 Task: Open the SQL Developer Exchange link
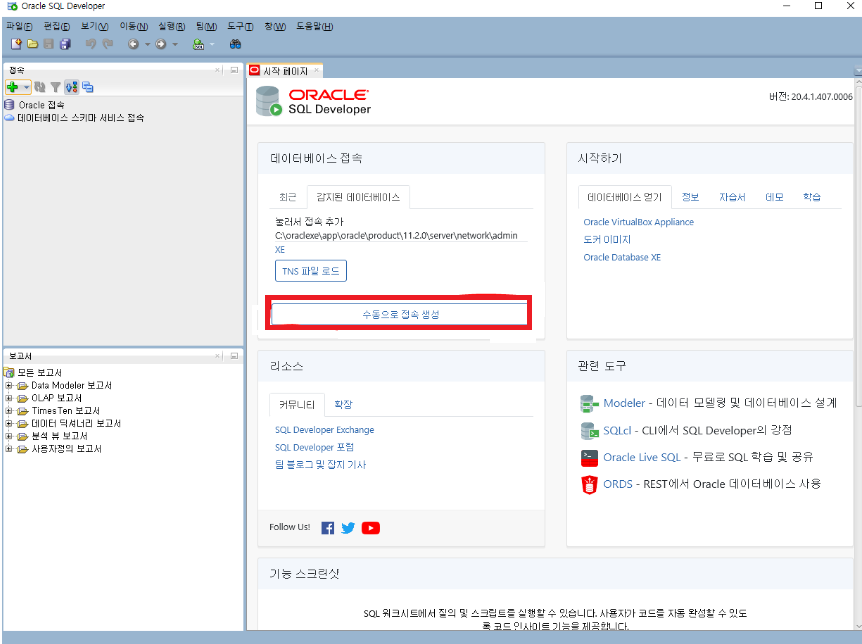pyautogui.click(x=324, y=430)
